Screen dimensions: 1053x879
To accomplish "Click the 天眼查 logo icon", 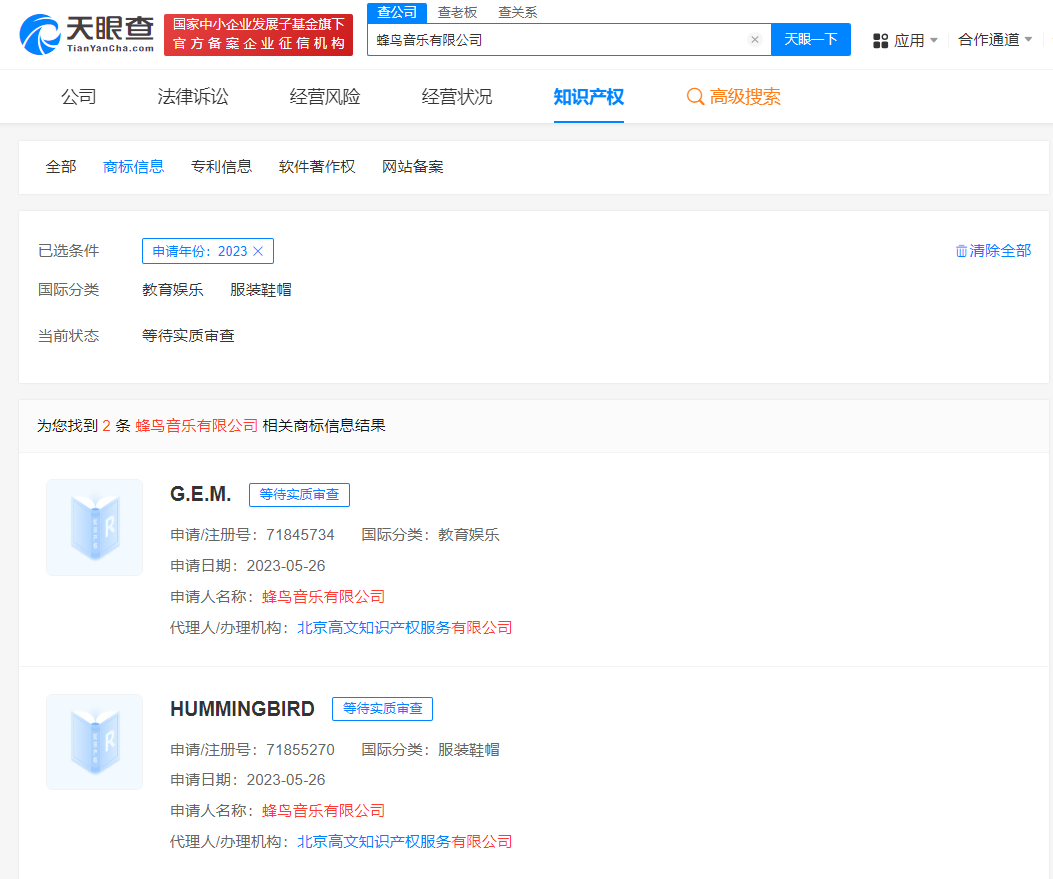I will (x=37, y=34).
